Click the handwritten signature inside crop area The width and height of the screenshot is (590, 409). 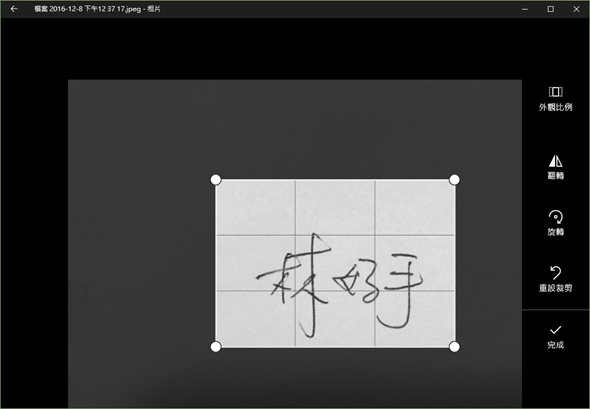pyautogui.click(x=340, y=285)
